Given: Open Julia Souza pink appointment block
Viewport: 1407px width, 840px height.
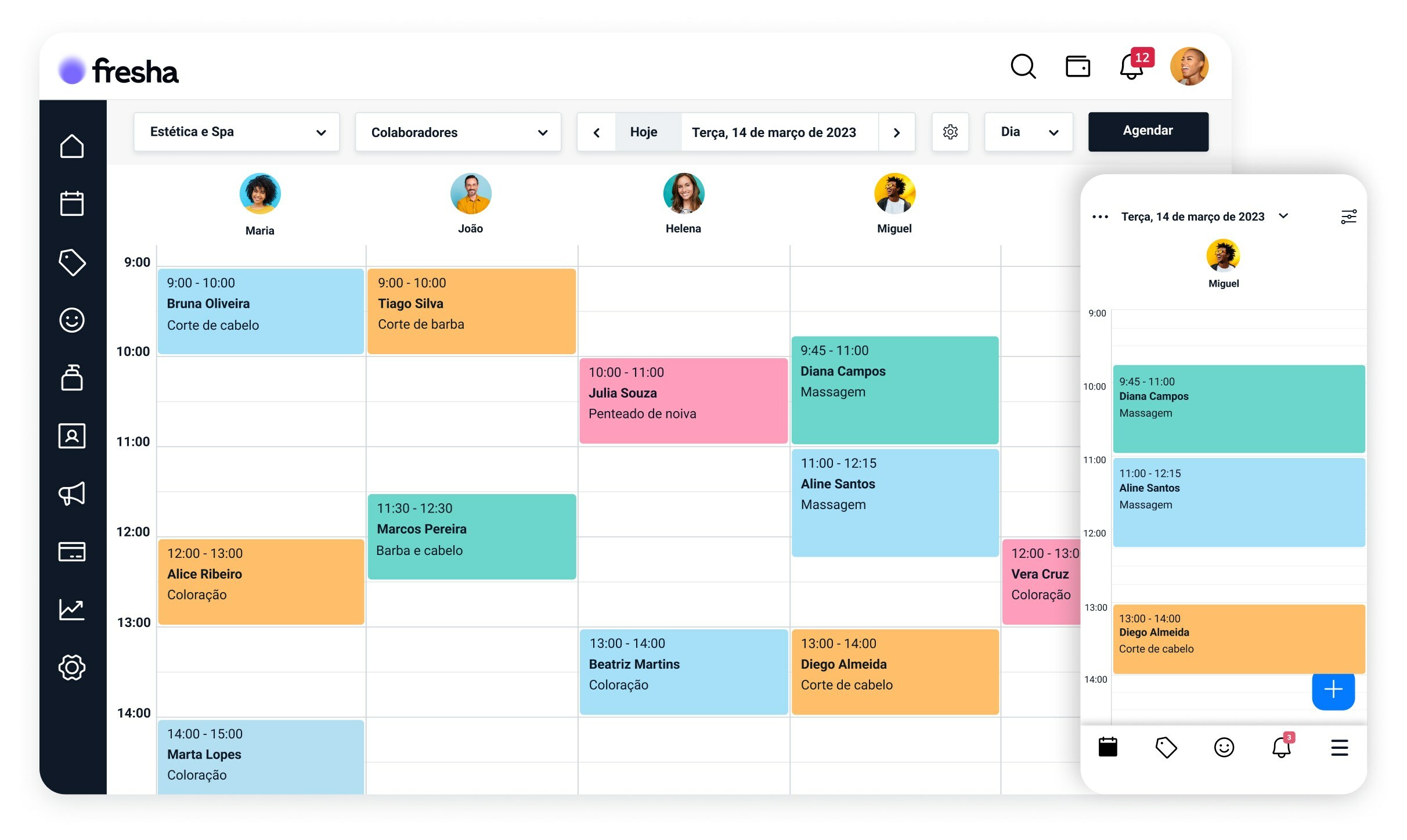Looking at the screenshot, I should tap(683, 400).
